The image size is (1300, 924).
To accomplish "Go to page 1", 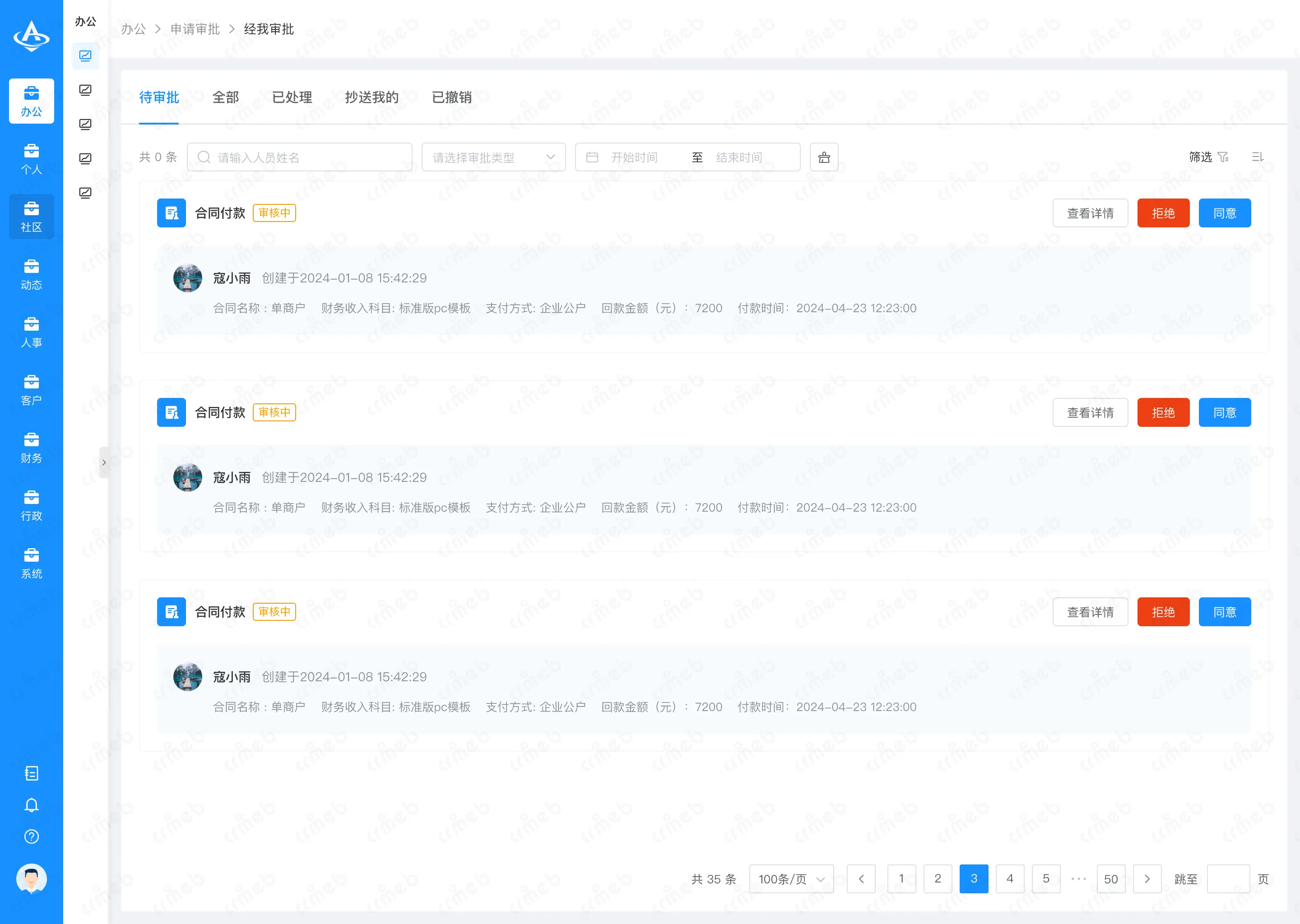I will 901,879.
